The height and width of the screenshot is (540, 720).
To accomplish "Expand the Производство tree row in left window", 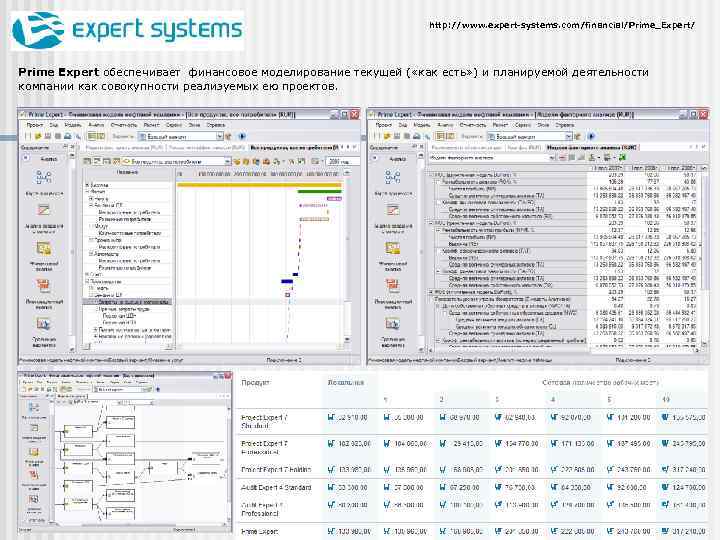I will pyautogui.click(x=87, y=281).
